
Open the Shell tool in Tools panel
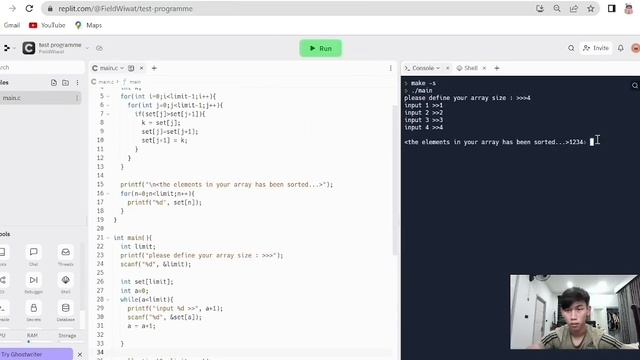pos(65,284)
